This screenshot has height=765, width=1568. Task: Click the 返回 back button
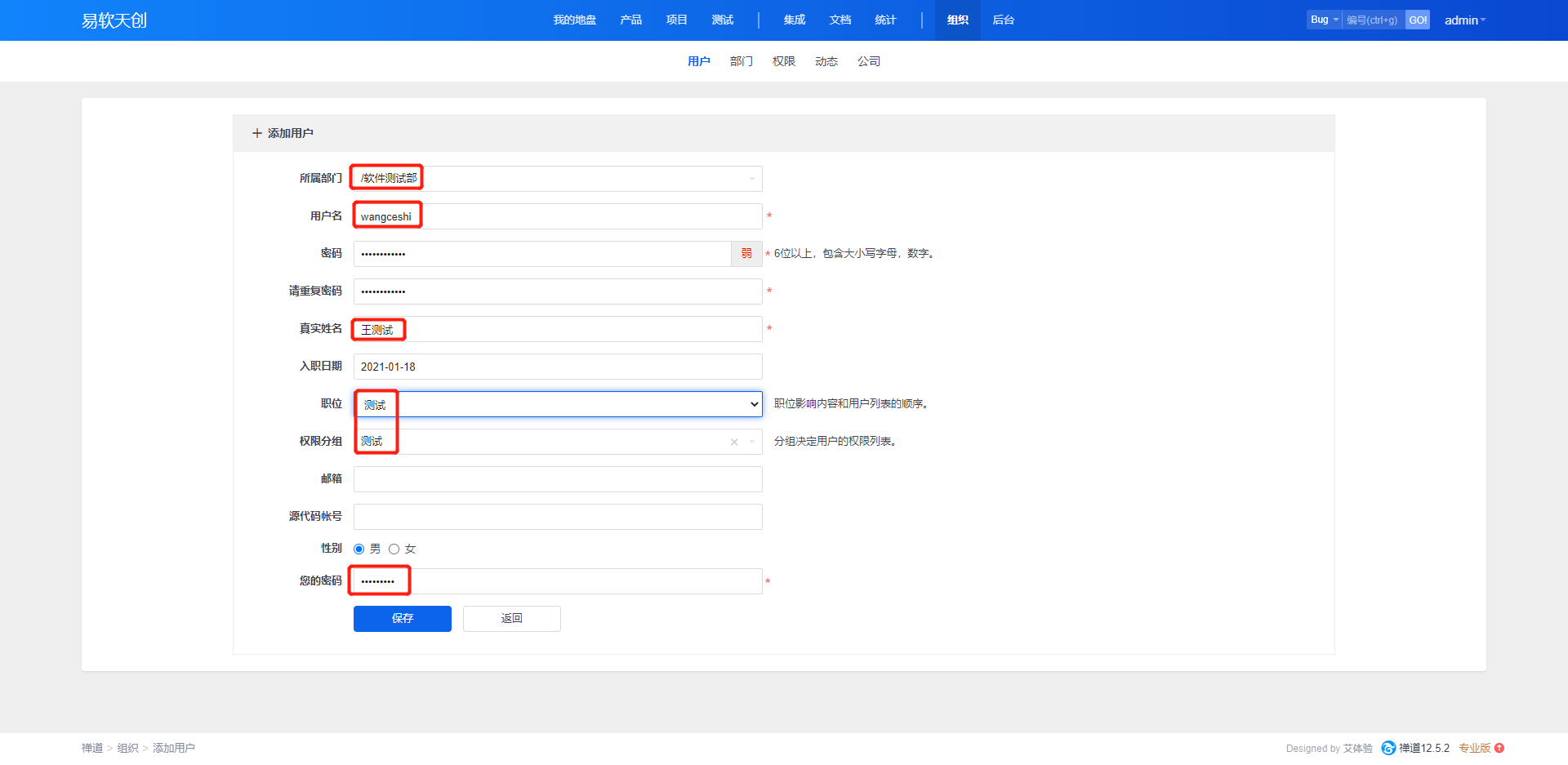point(511,619)
